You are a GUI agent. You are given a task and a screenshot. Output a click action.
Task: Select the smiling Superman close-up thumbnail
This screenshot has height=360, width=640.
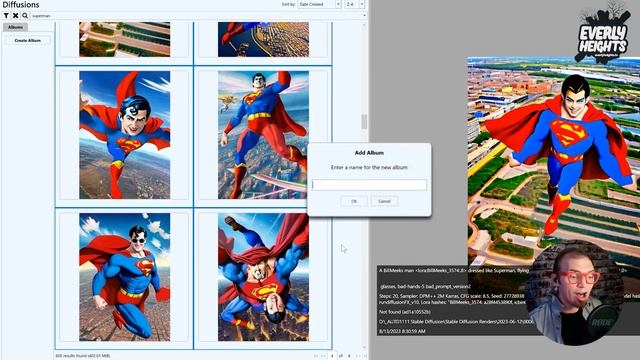(124, 135)
